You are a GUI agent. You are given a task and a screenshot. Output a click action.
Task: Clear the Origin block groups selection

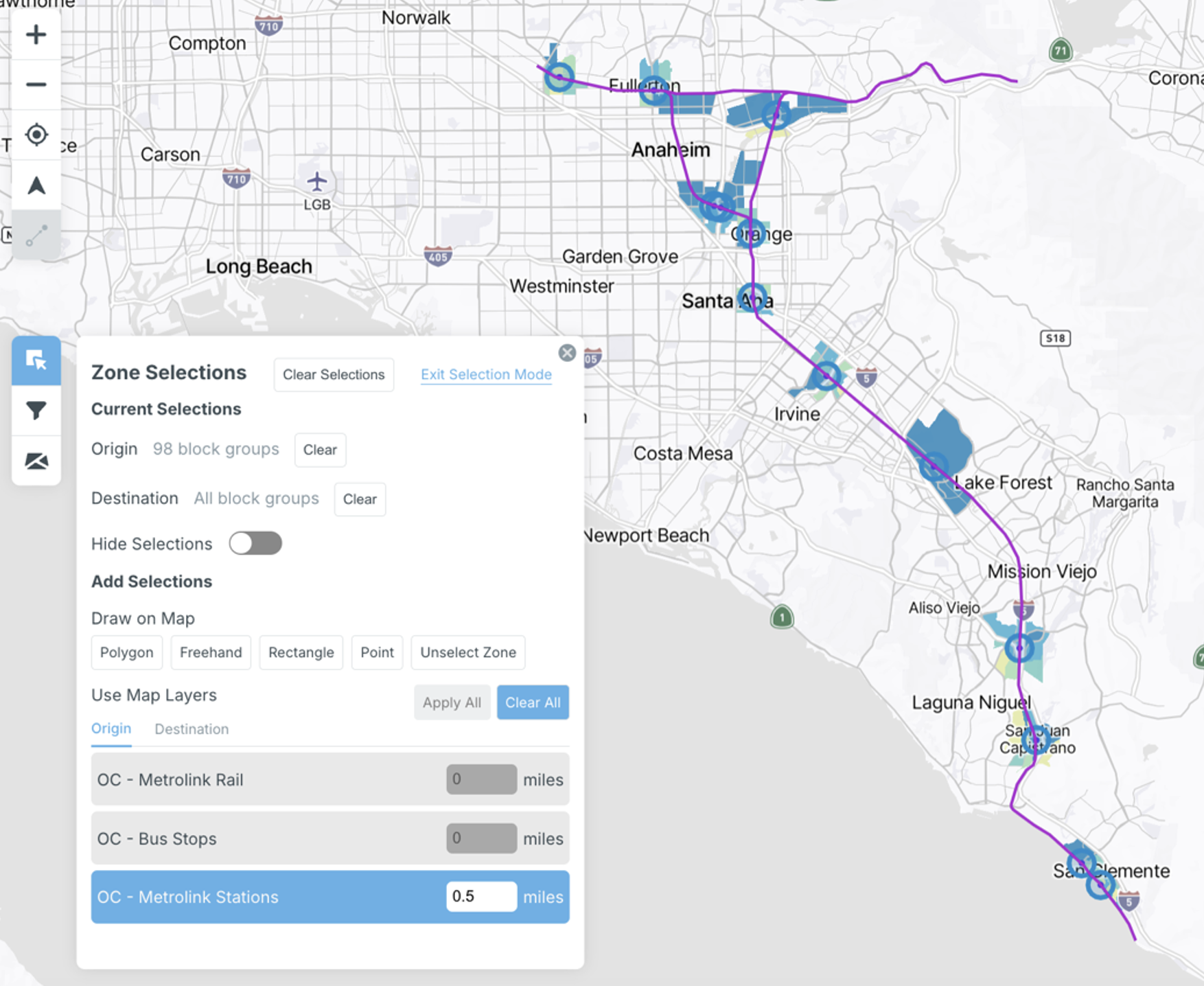(x=320, y=450)
